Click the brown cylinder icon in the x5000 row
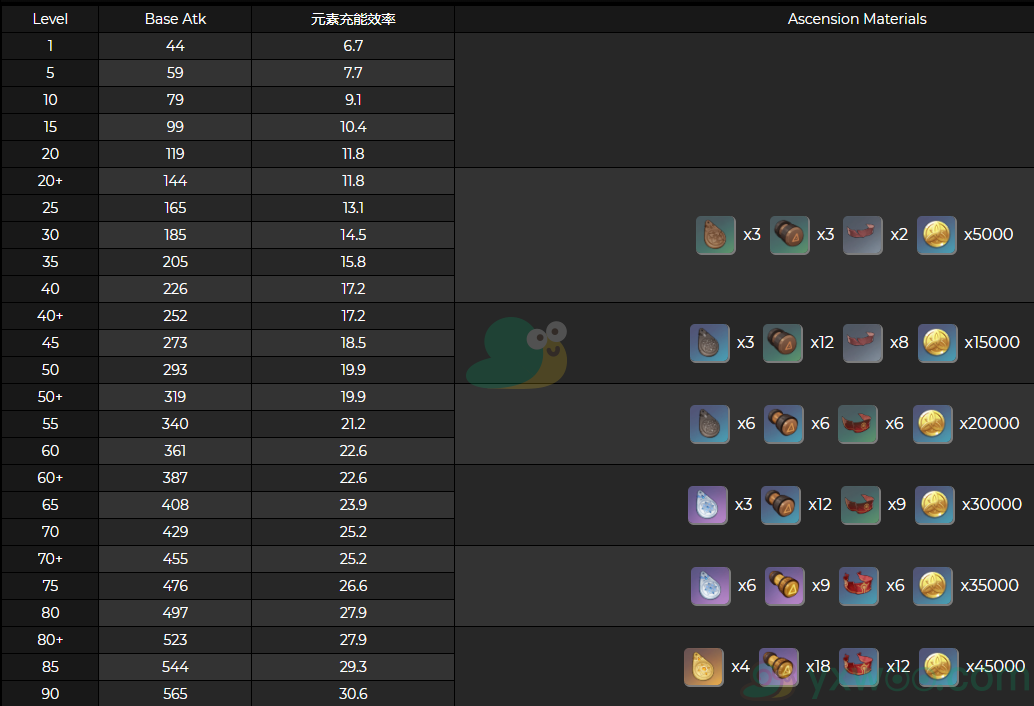Viewport: 1034px width, 706px height. click(789, 235)
